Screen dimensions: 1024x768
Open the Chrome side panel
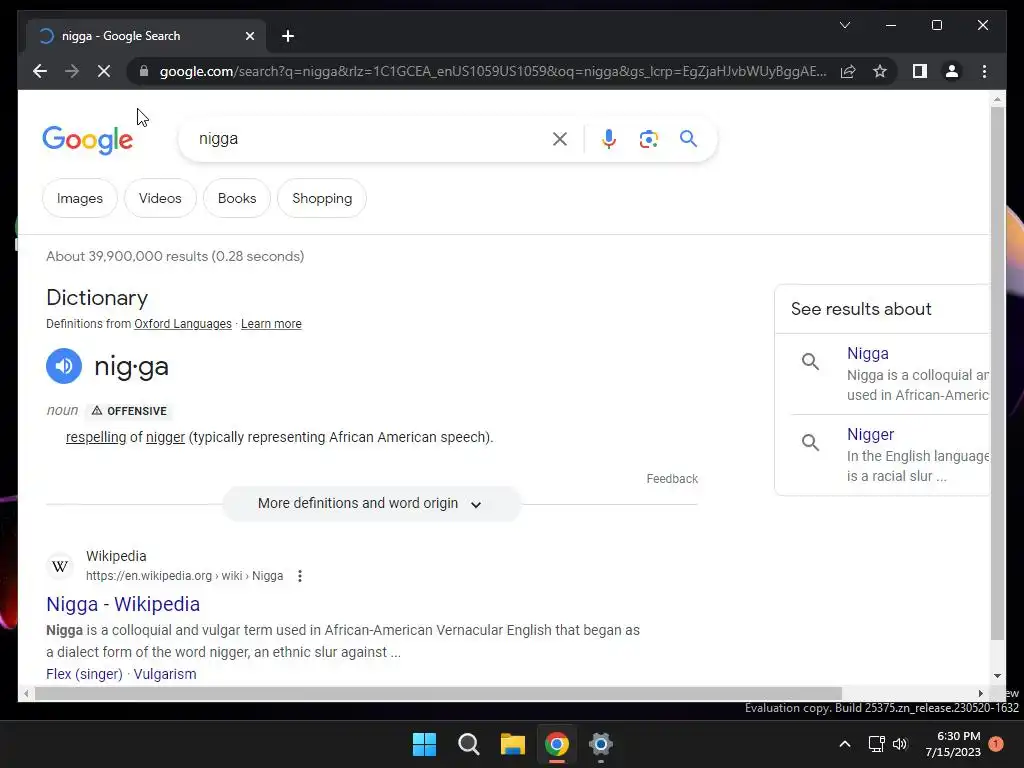[920, 71]
